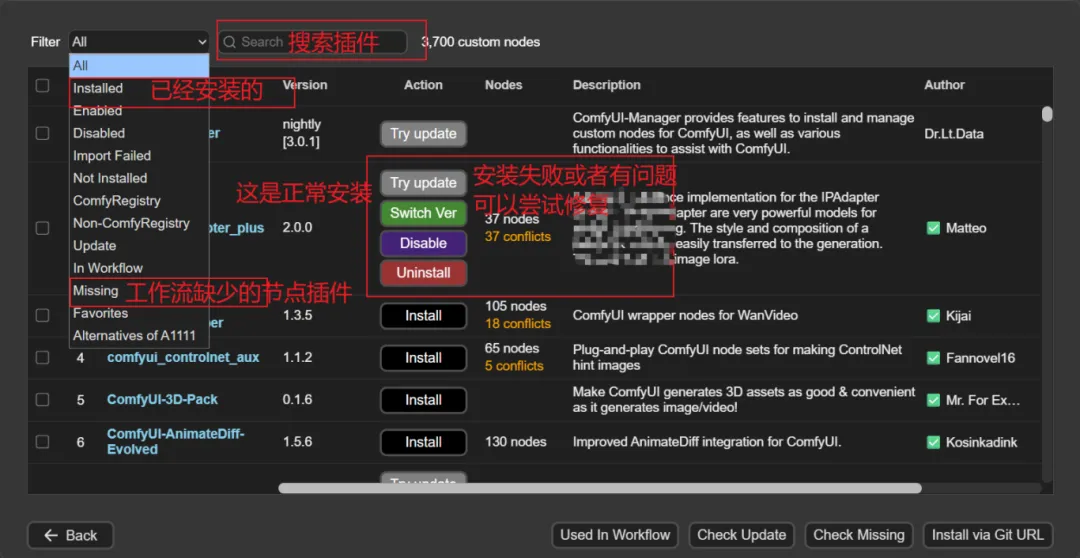The image size is (1080, 558).
Task: Tick the checkbox for IPAdapter_plus row
Action: coord(43,227)
